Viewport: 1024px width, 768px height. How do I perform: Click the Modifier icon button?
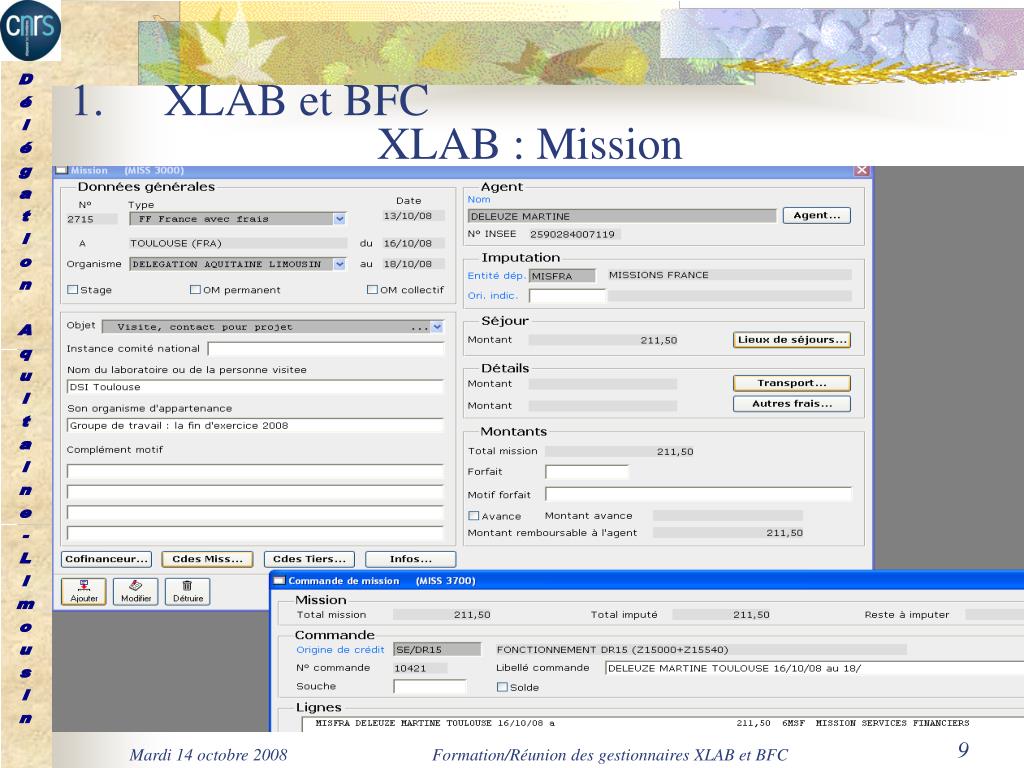pos(136,591)
